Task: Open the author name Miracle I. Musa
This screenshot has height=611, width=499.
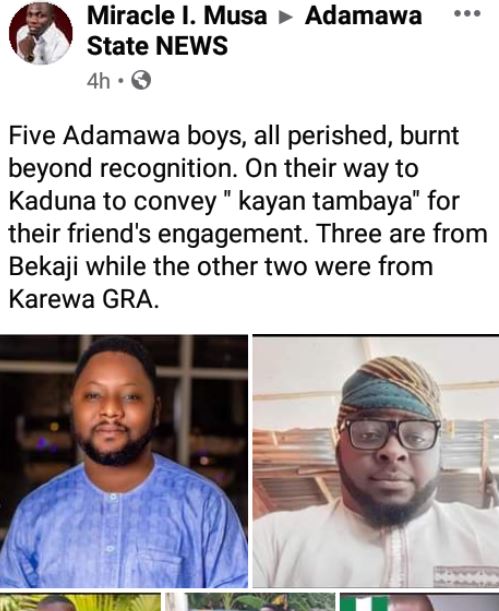Action: (177, 16)
